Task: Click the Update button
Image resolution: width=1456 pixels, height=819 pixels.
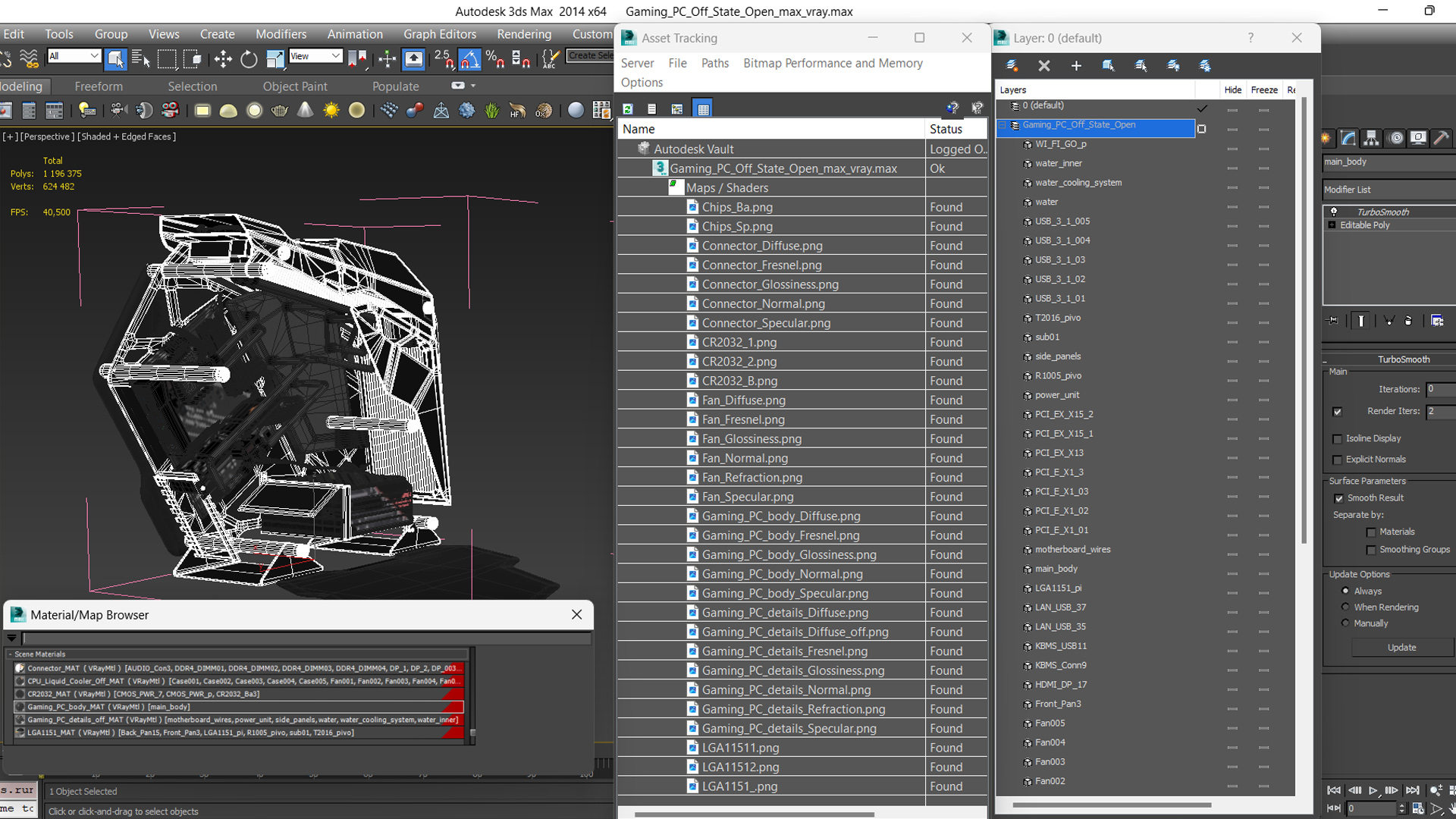Action: 1401,648
